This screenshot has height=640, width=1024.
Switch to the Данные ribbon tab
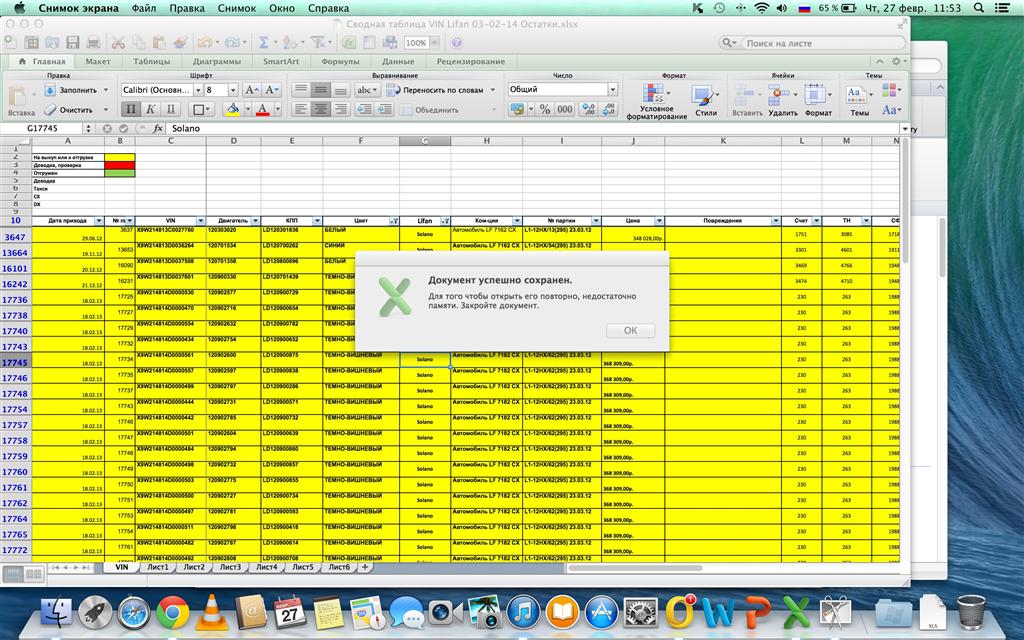pos(398,61)
